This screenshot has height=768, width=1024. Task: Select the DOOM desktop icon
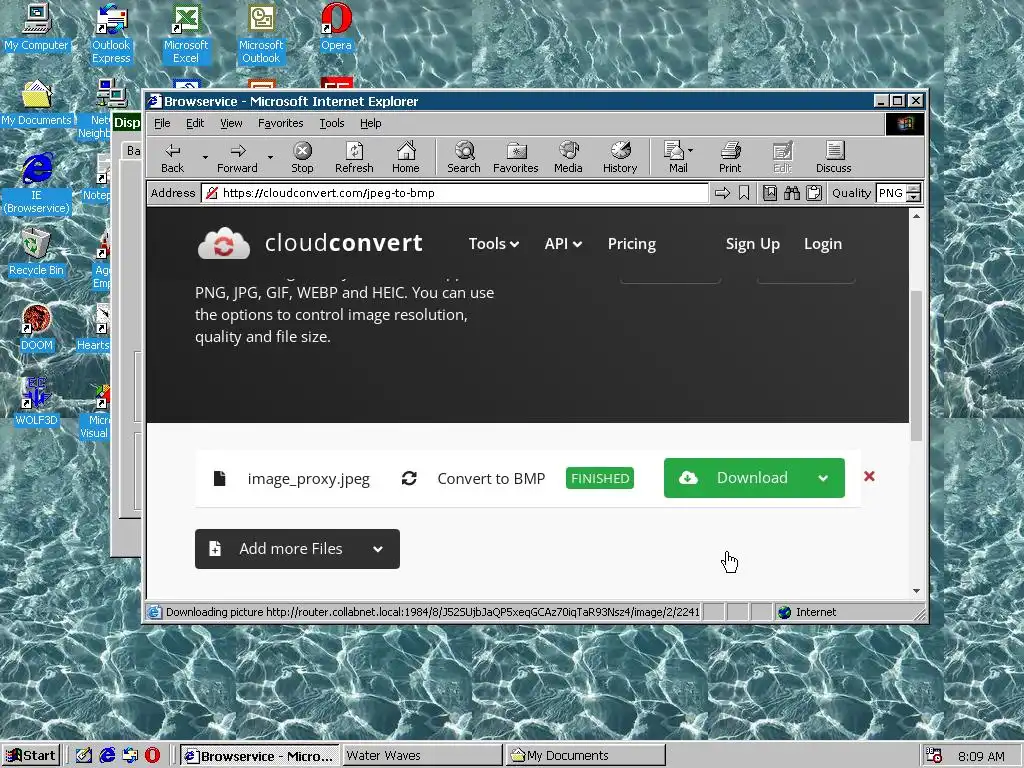tap(37, 328)
